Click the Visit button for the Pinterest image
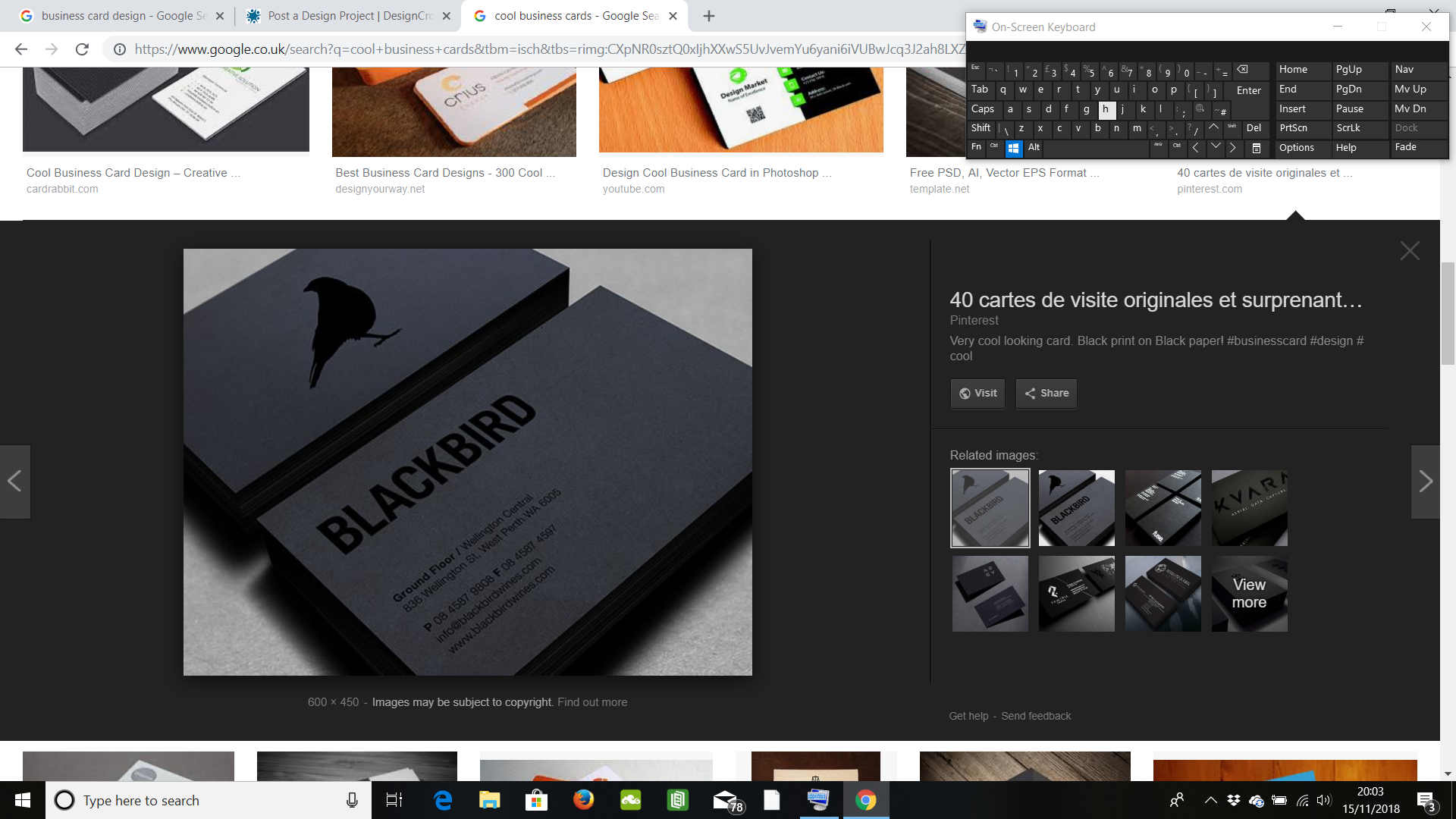1456x819 pixels. tap(977, 394)
